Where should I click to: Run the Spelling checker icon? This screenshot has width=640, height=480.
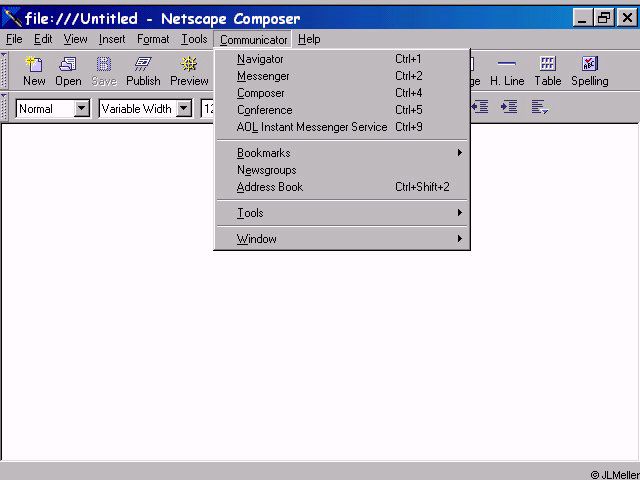(590, 71)
